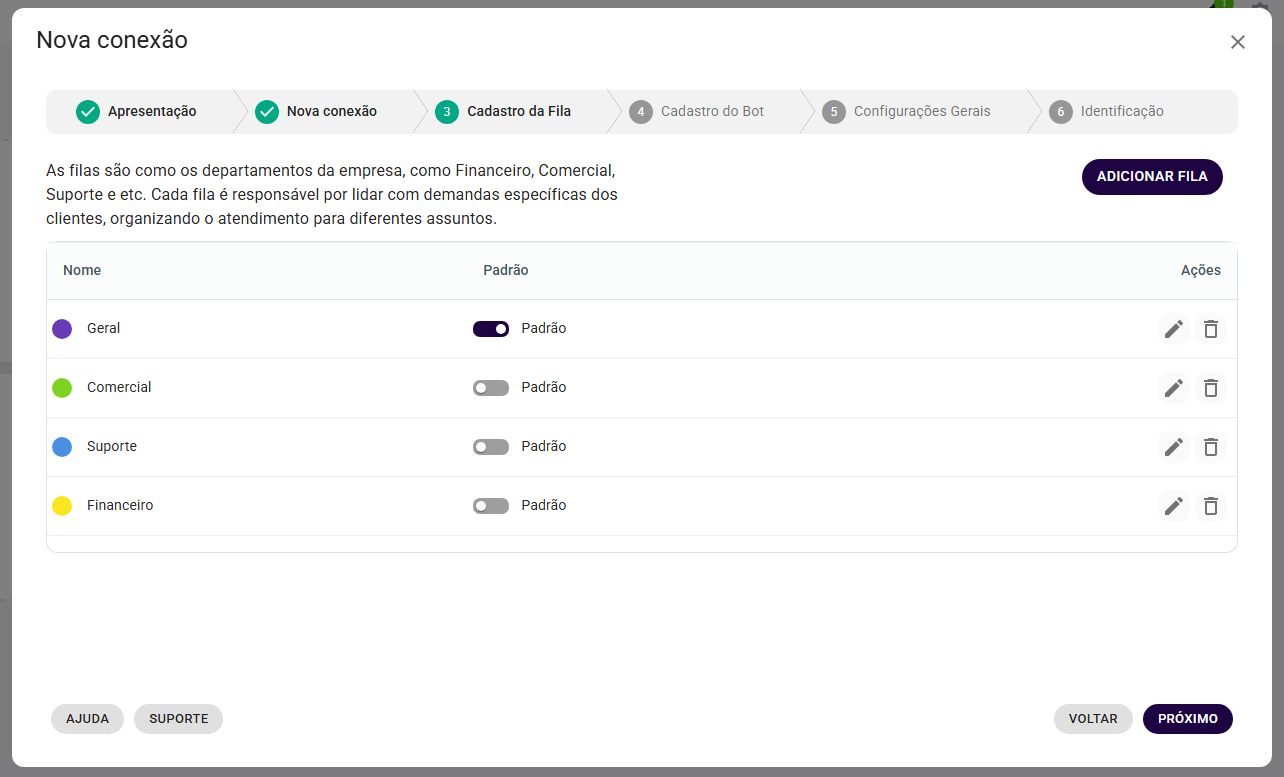The image size is (1284, 777).
Task: Click the VOLTAR button
Action: click(x=1093, y=719)
